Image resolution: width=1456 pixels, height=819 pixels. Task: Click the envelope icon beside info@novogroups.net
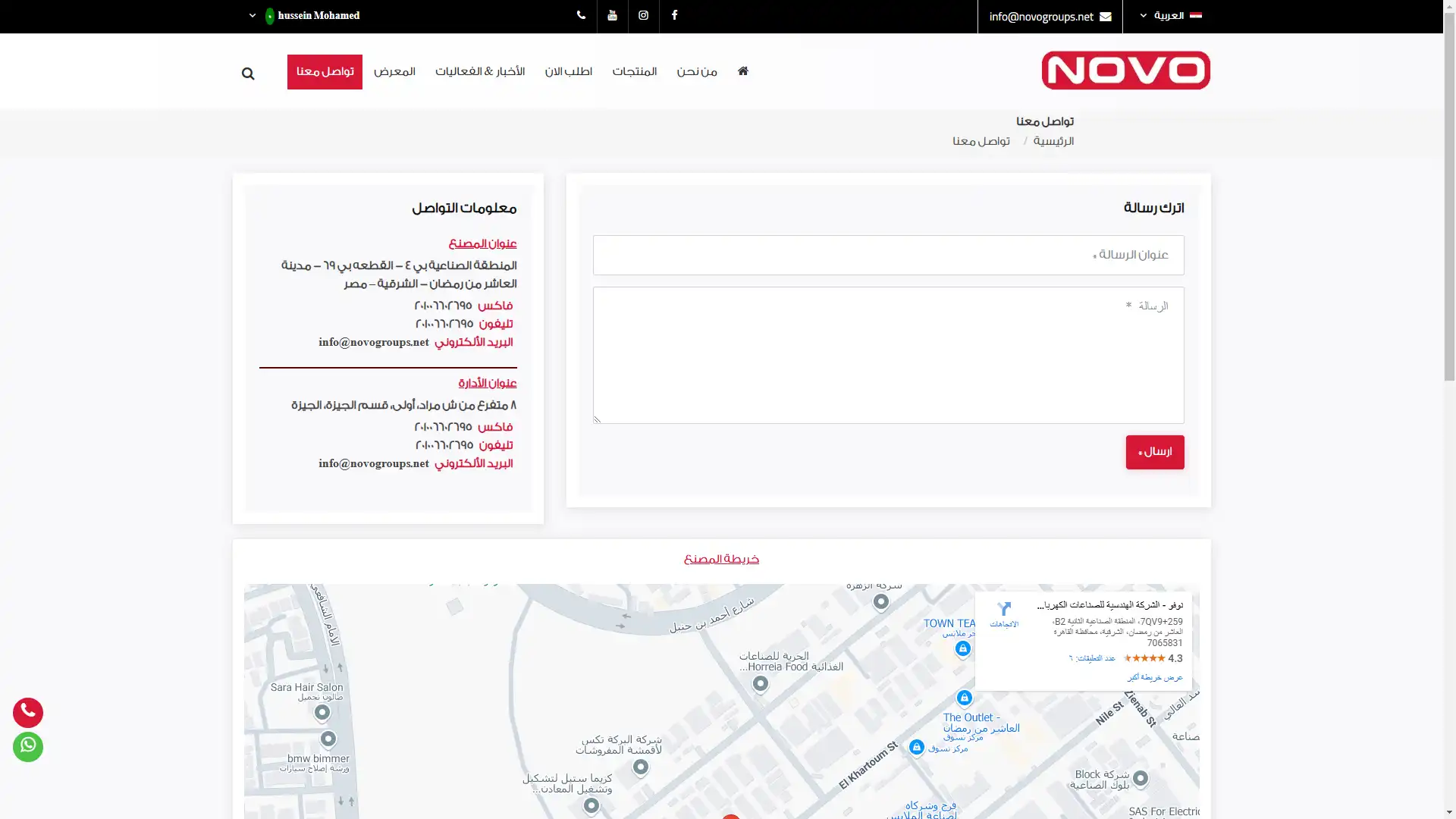tap(1106, 17)
